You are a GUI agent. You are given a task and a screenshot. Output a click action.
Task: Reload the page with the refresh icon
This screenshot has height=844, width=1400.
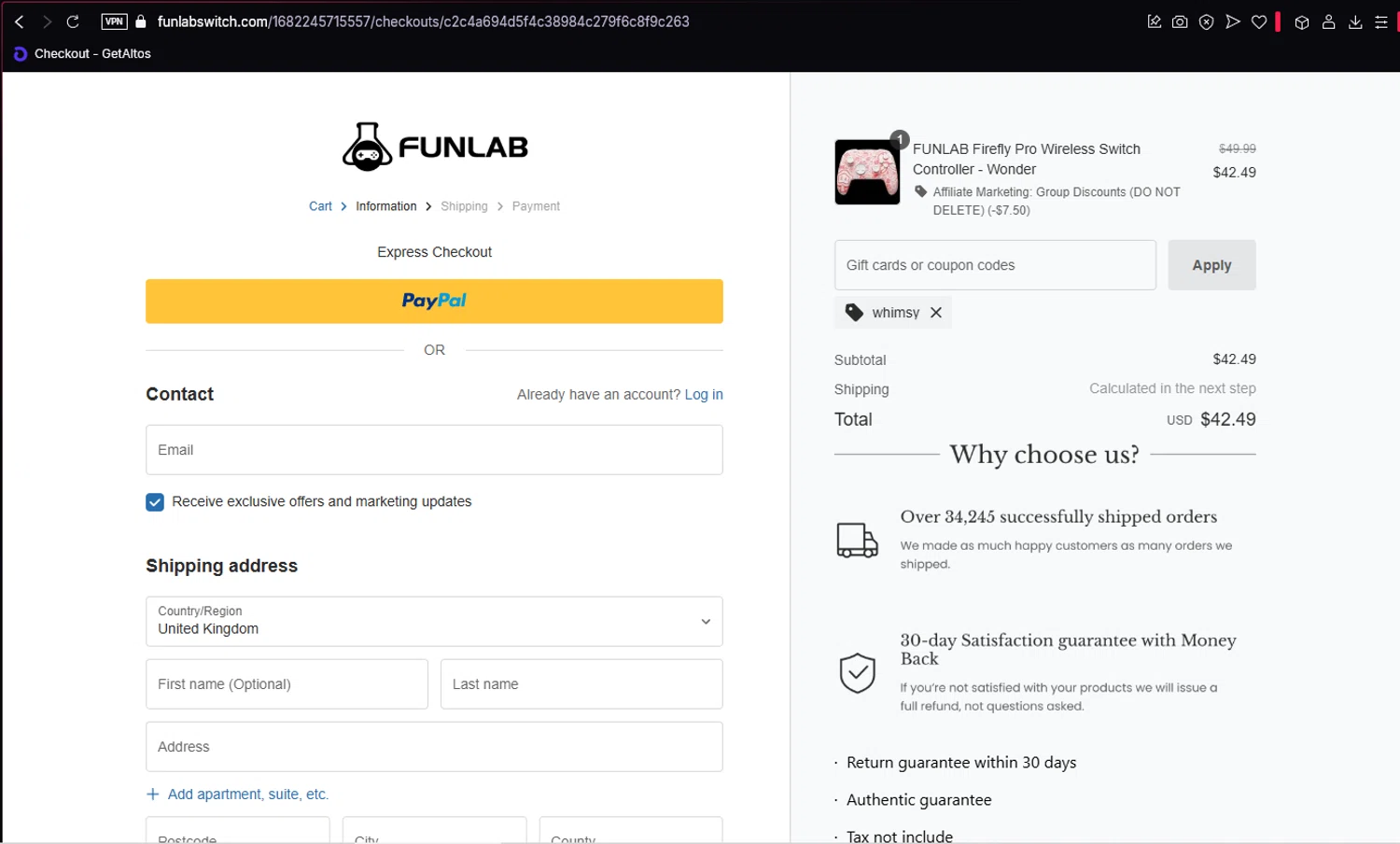pyautogui.click(x=73, y=21)
